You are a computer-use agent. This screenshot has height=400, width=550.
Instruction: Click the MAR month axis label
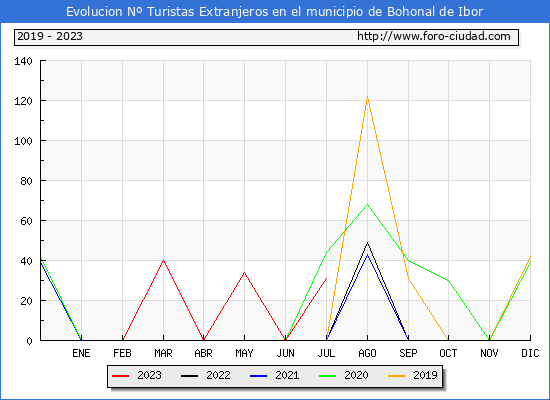click(163, 353)
